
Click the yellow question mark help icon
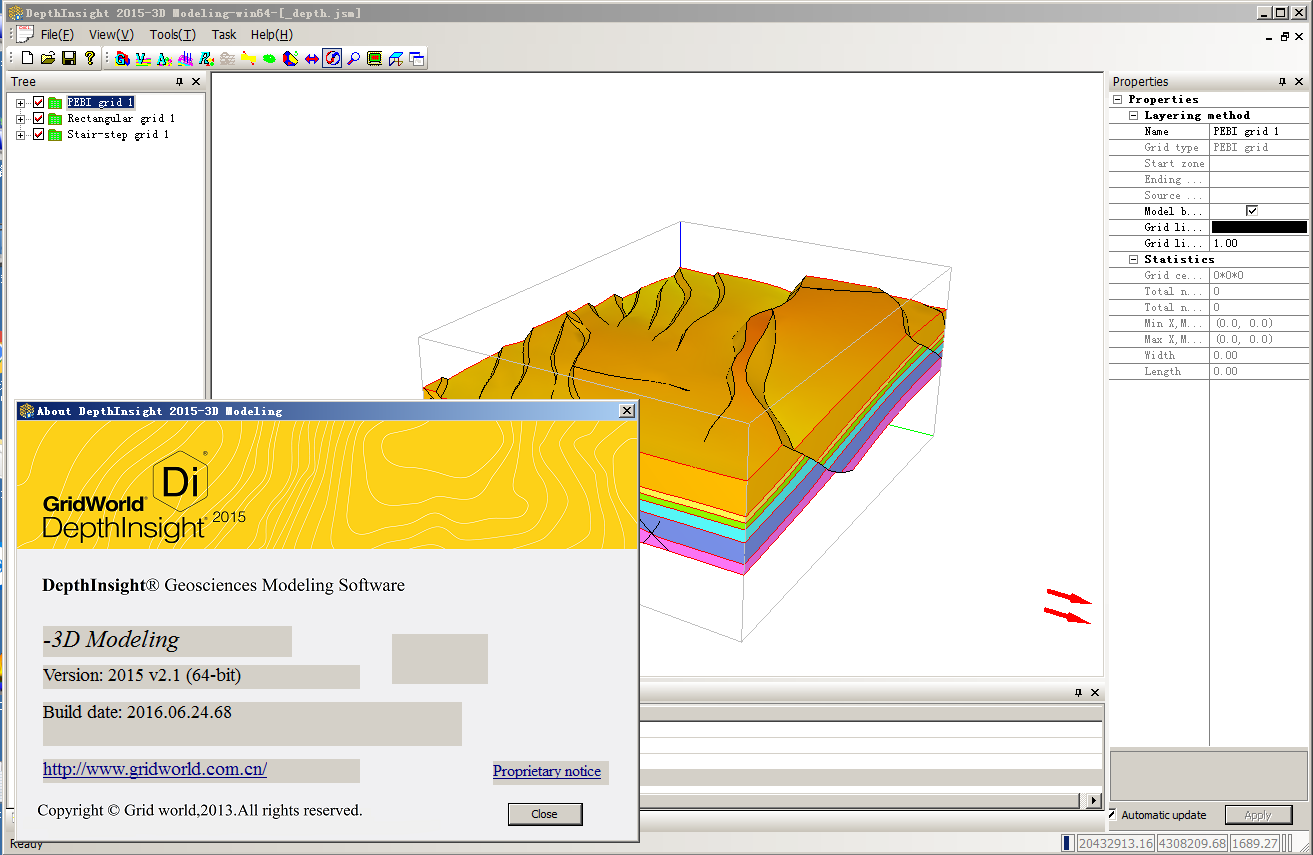[90, 59]
